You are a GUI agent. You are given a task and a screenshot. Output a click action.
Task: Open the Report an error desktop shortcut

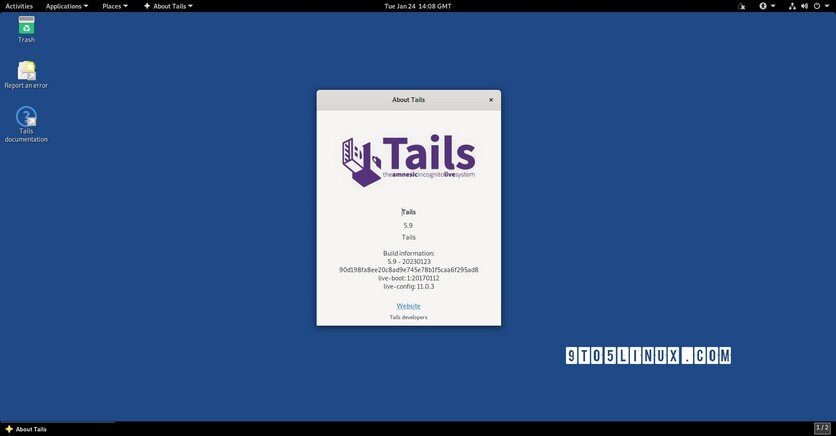pos(26,75)
